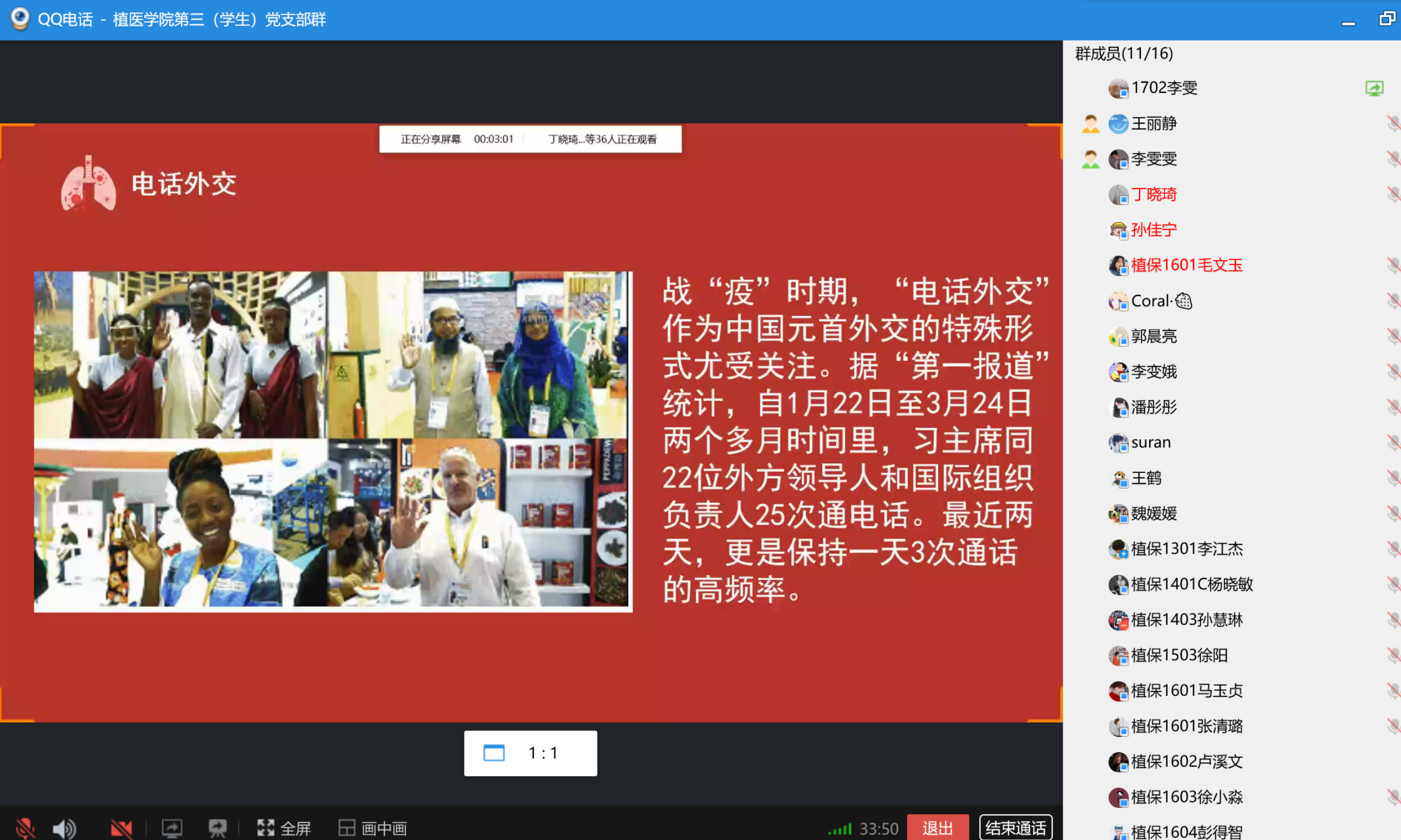Click the 群成员(11/16) header
1401x840 pixels.
pyautogui.click(x=1123, y=54)
